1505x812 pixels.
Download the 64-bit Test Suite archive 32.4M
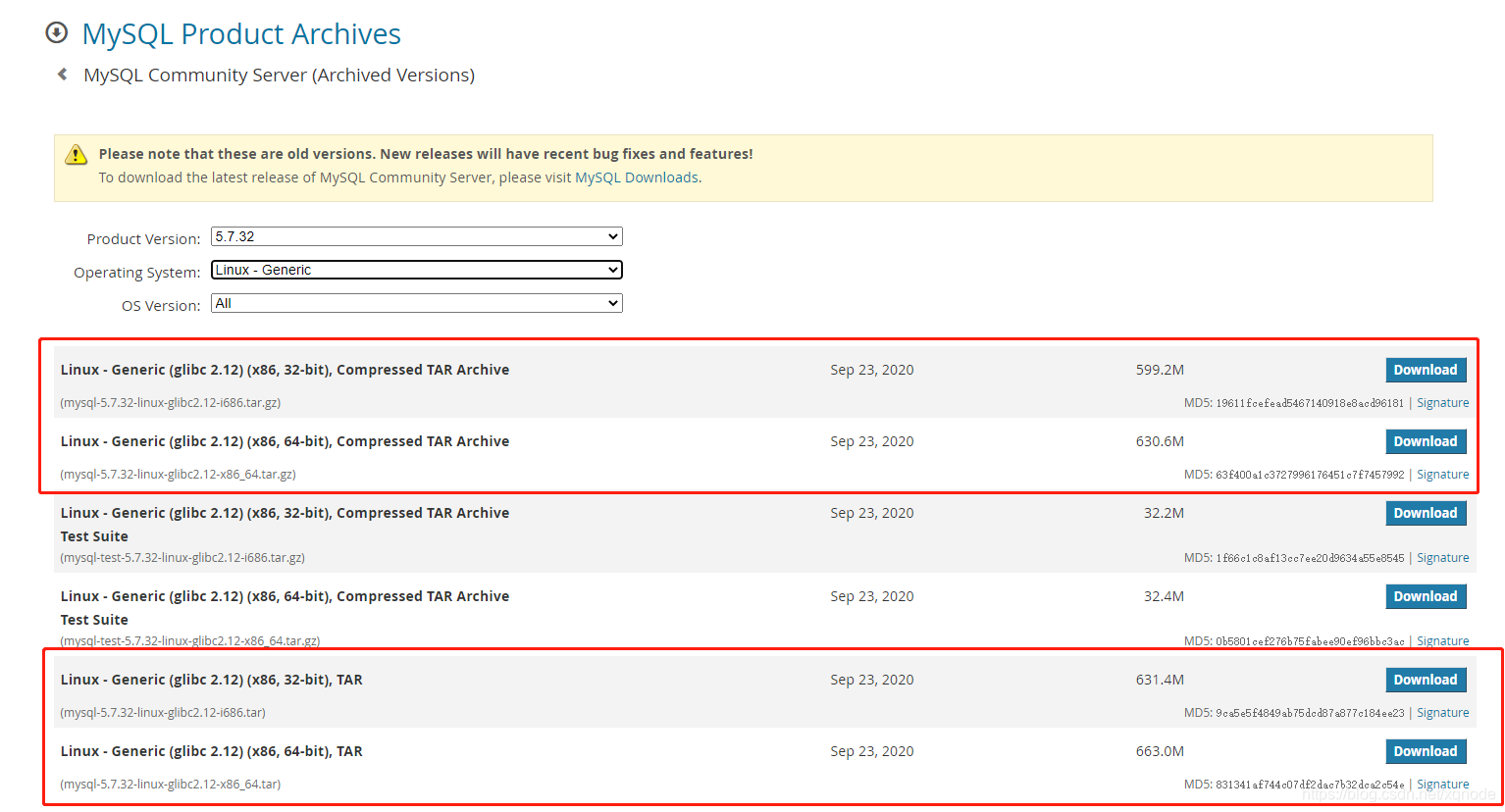pyautogui.click(x=1426, y=596)
